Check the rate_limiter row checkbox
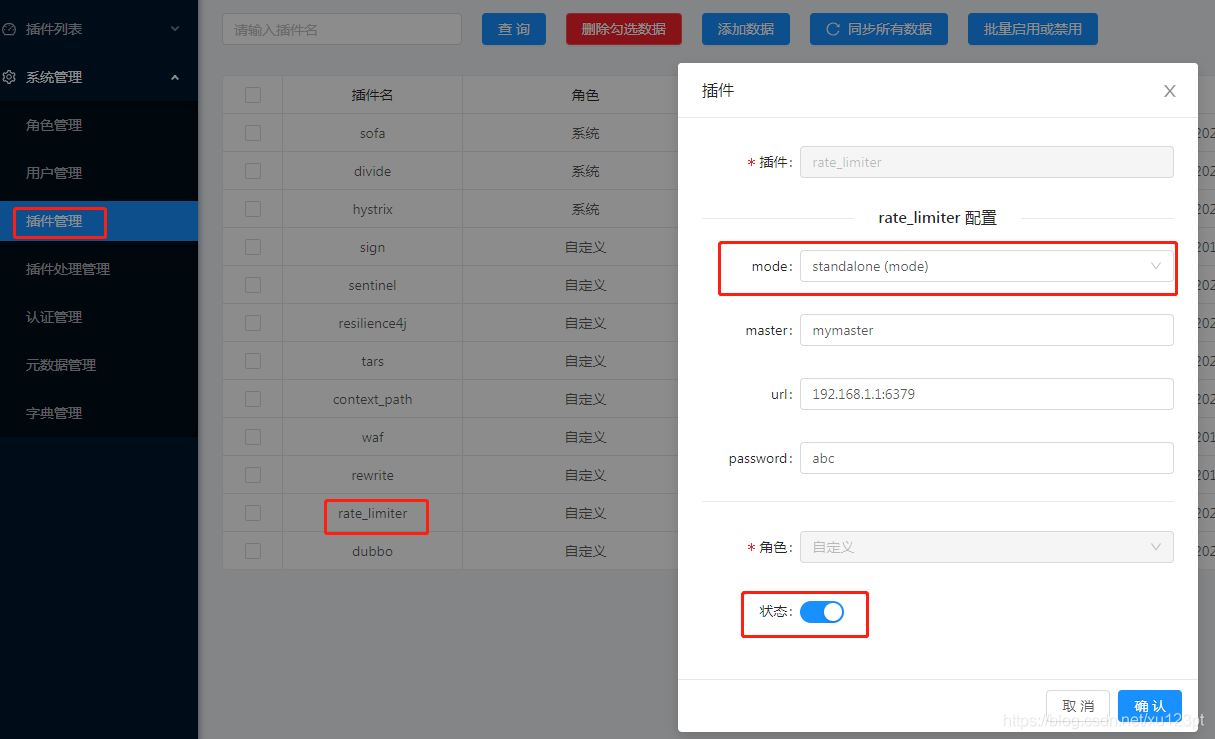Image resolution: width=1215 pixels, height=739 pixels. pyautogui.click(x=253, y=513)
